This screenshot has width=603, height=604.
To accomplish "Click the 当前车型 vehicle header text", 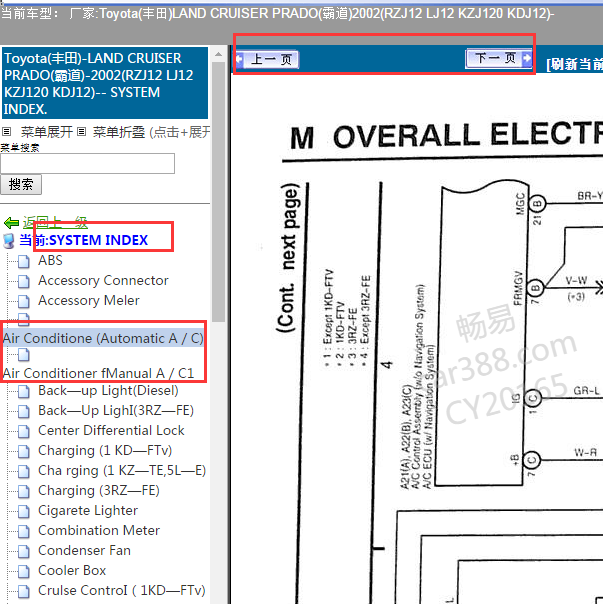I will (277, 14).
